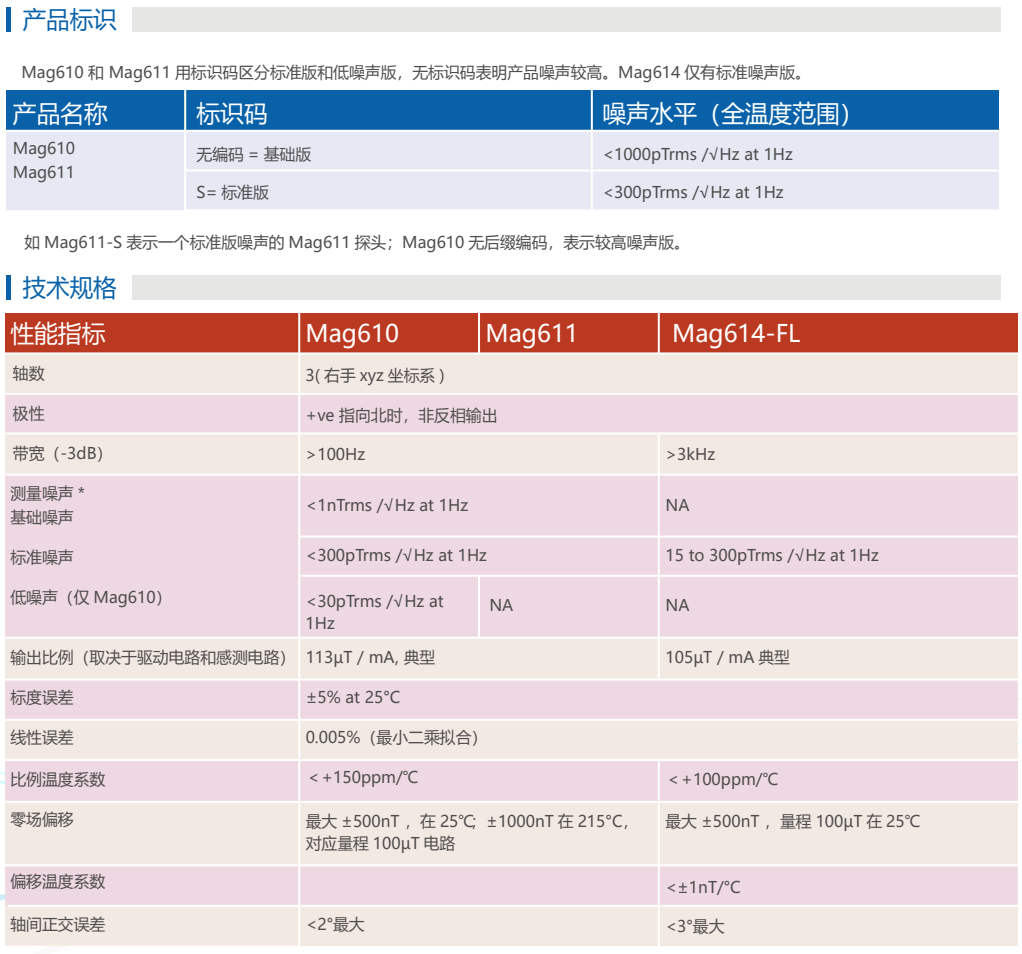Click the "极性" row label

pos(29,414)
